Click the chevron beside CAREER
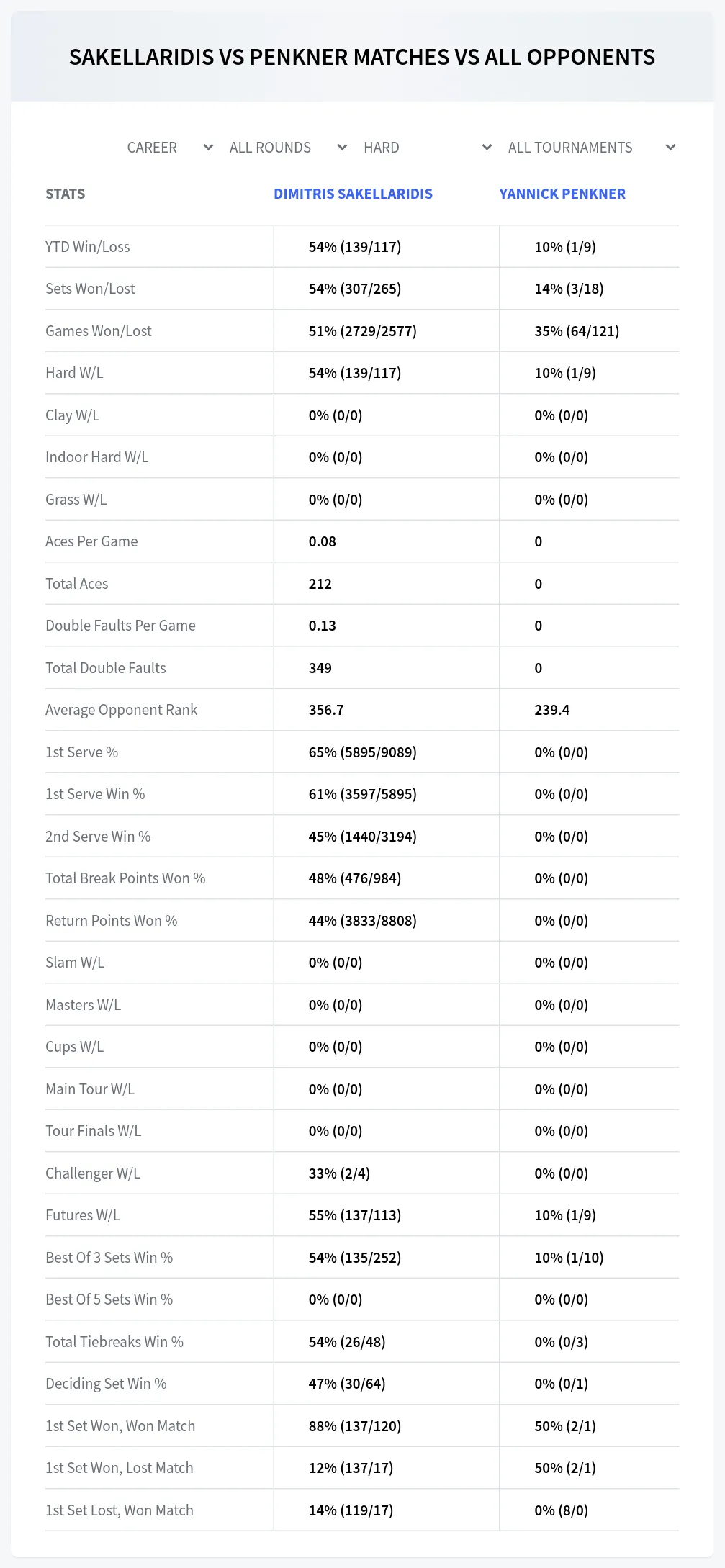Viewport: 725px width, 1568px height. pos(208,148)
